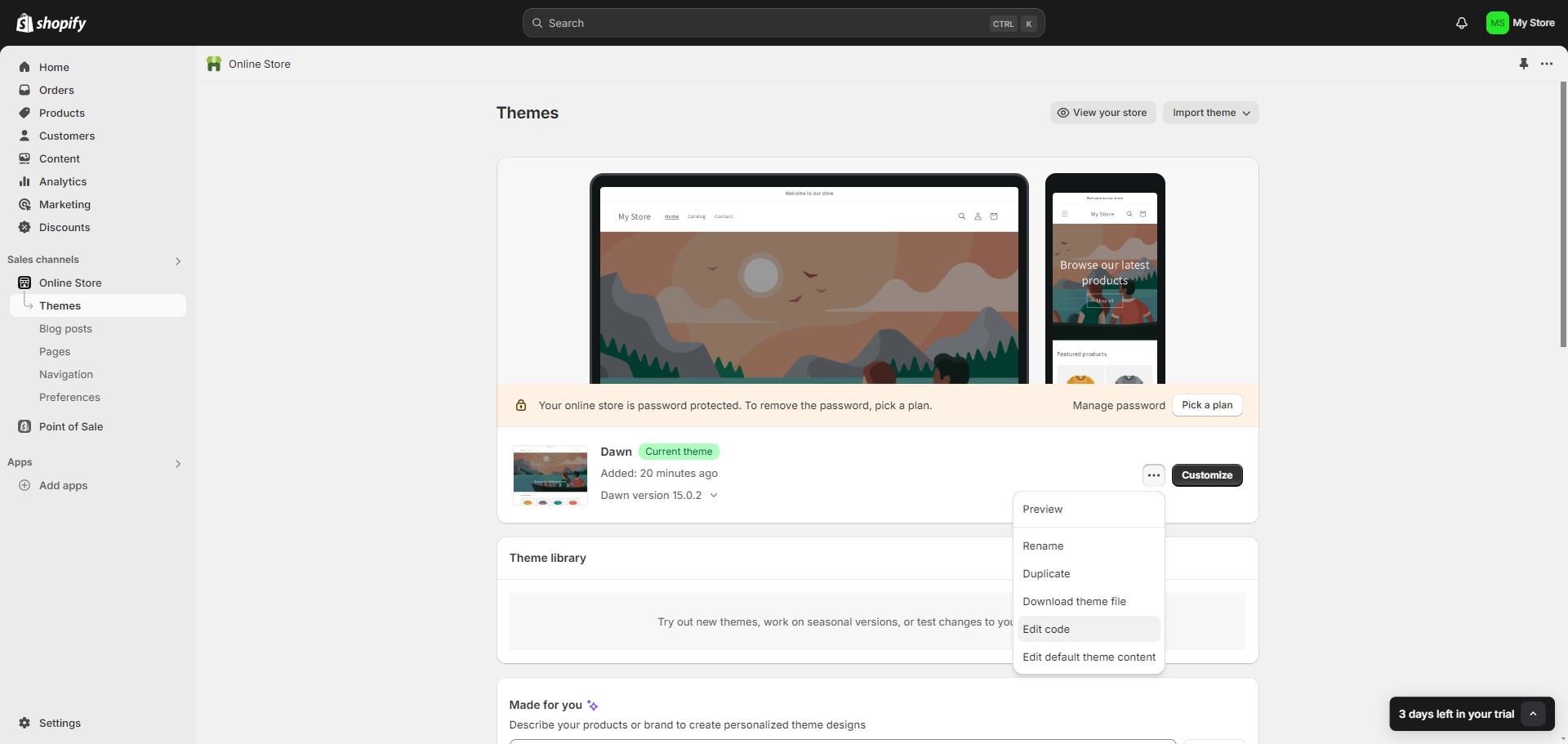Open Blog posts in the sidebar
This screenshot has width=1568, height=744.
coord(65,328)
